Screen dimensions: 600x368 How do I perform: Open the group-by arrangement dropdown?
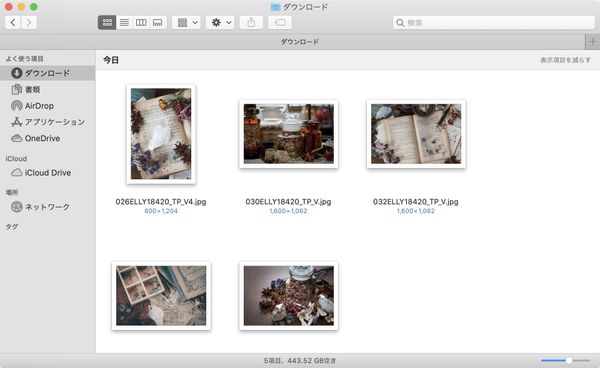click(x=187, y=23)
